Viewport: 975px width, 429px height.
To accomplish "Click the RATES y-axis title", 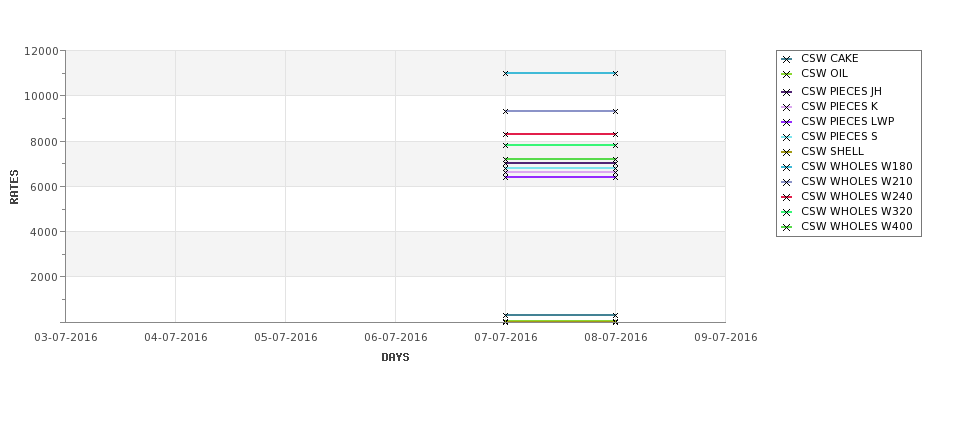I will point(15,186).
